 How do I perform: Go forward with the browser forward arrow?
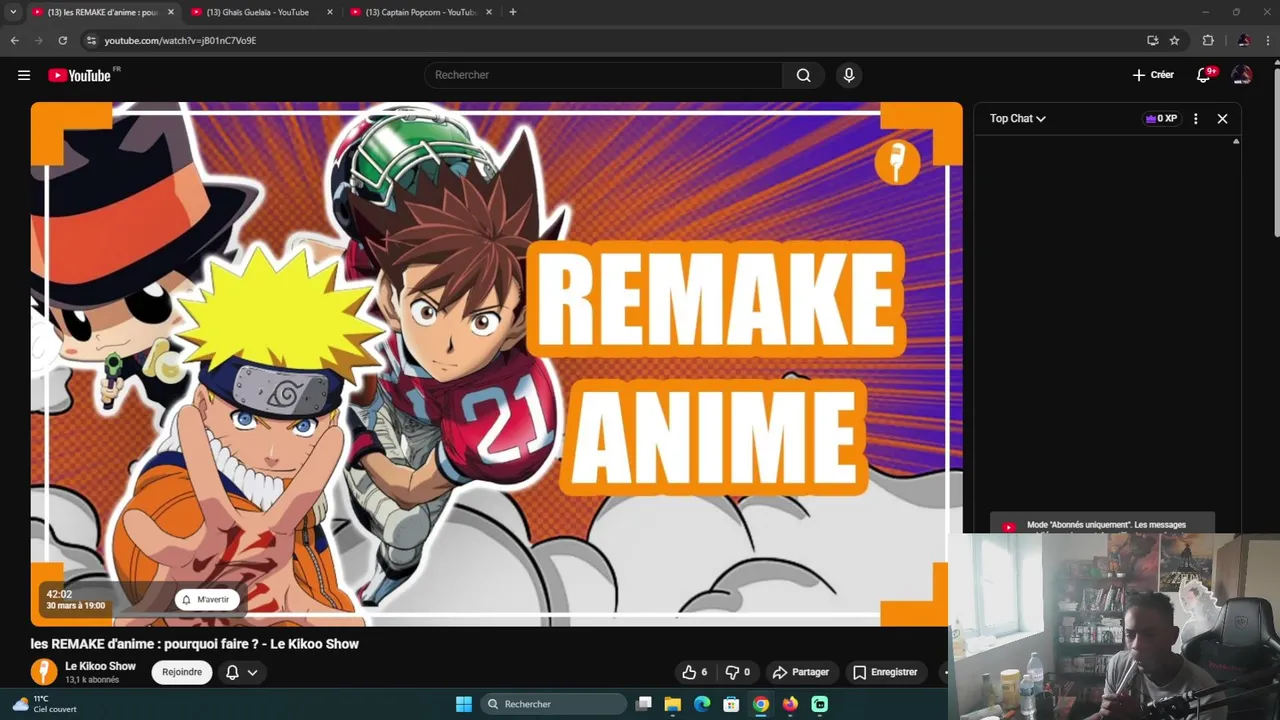pos(38,40)
